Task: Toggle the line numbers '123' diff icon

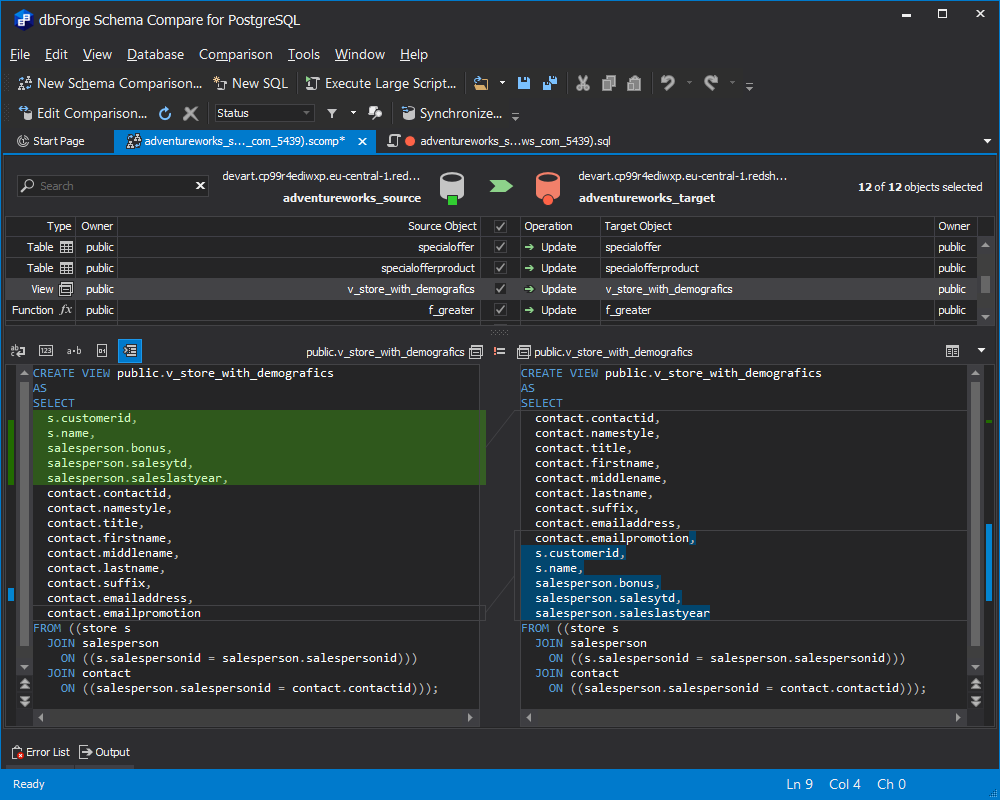Action: [x=46, y=350]
